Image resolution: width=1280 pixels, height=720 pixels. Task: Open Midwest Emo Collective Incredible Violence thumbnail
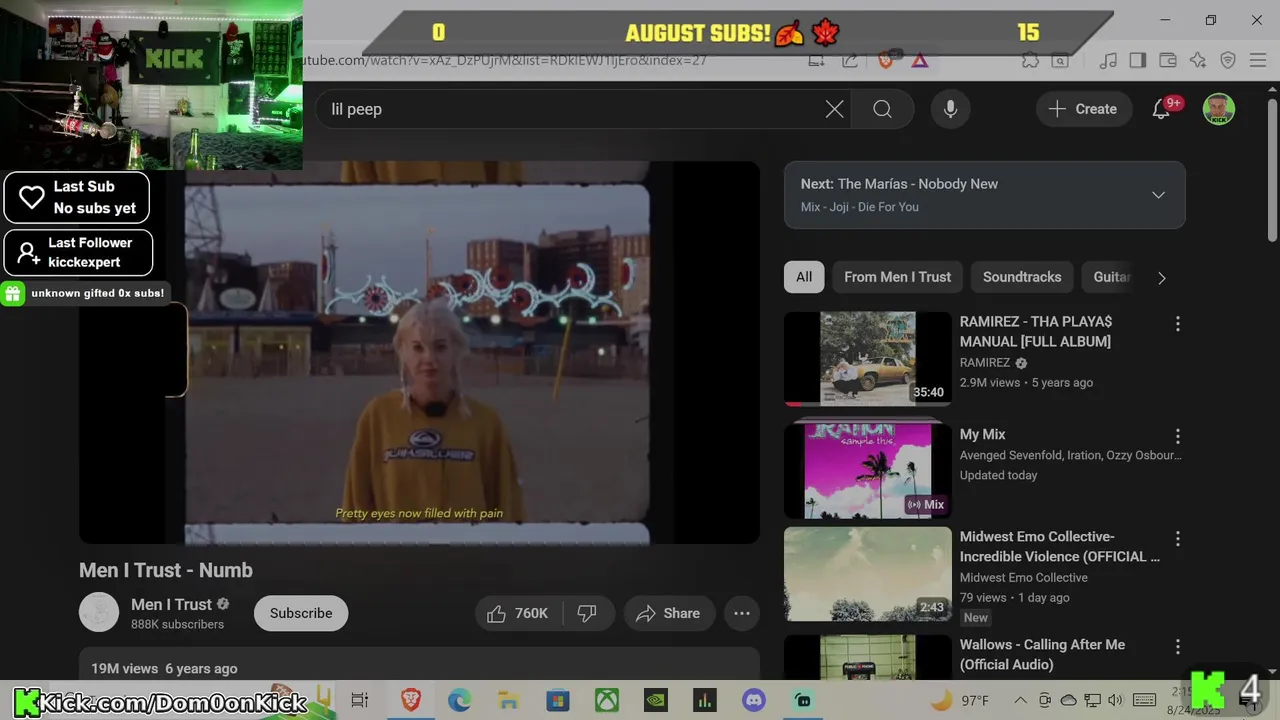pos(868,574)
